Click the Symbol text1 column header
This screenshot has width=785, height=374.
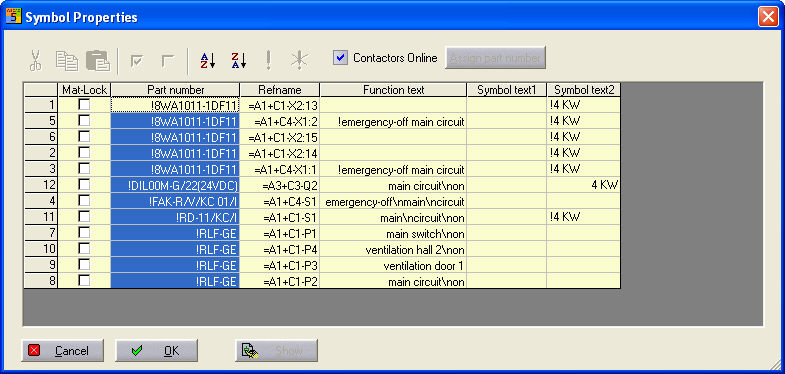[507, 90]
